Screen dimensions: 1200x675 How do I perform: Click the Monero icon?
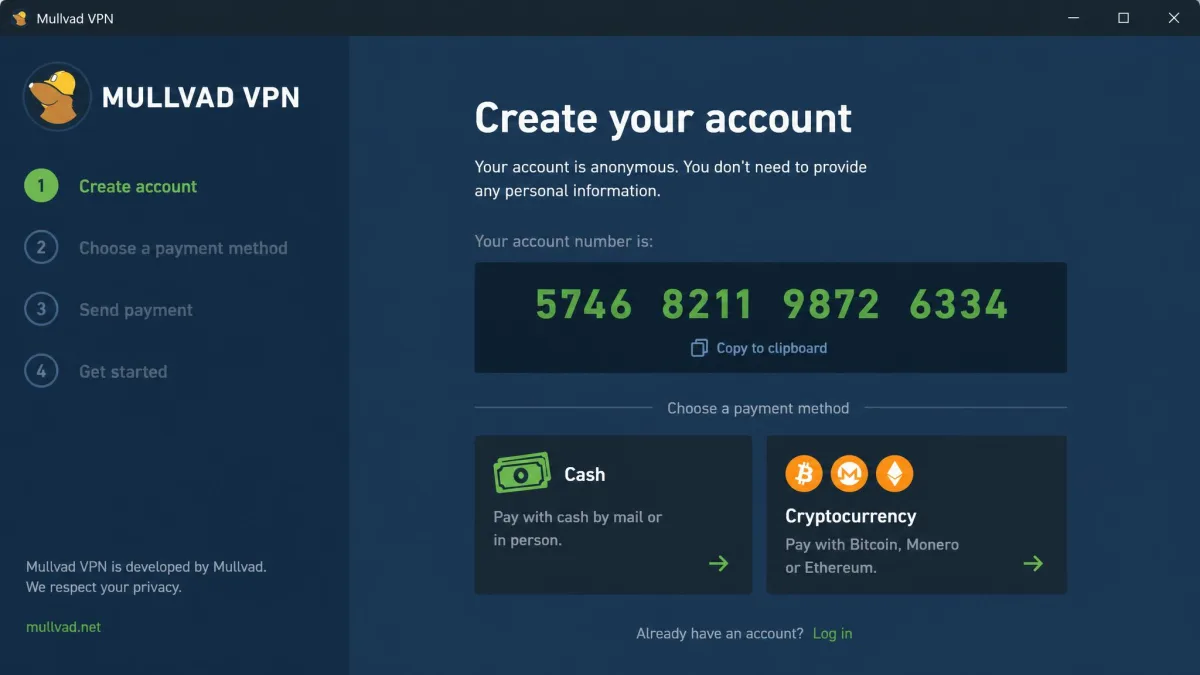coord(849,474)
